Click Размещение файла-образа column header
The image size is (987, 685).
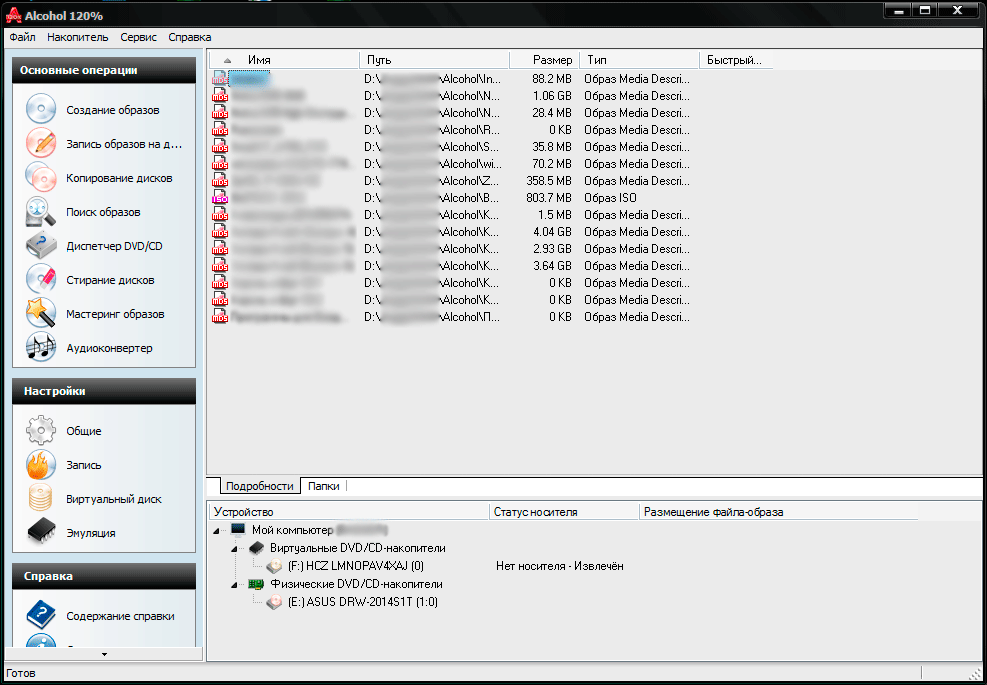click(778, 512)
